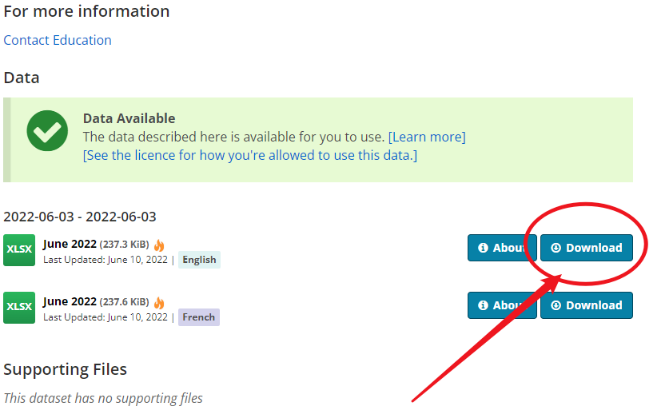This screenshot has width=650, height=408.
Task: Download the English June 2022 file
Action: tap(586, 248)
